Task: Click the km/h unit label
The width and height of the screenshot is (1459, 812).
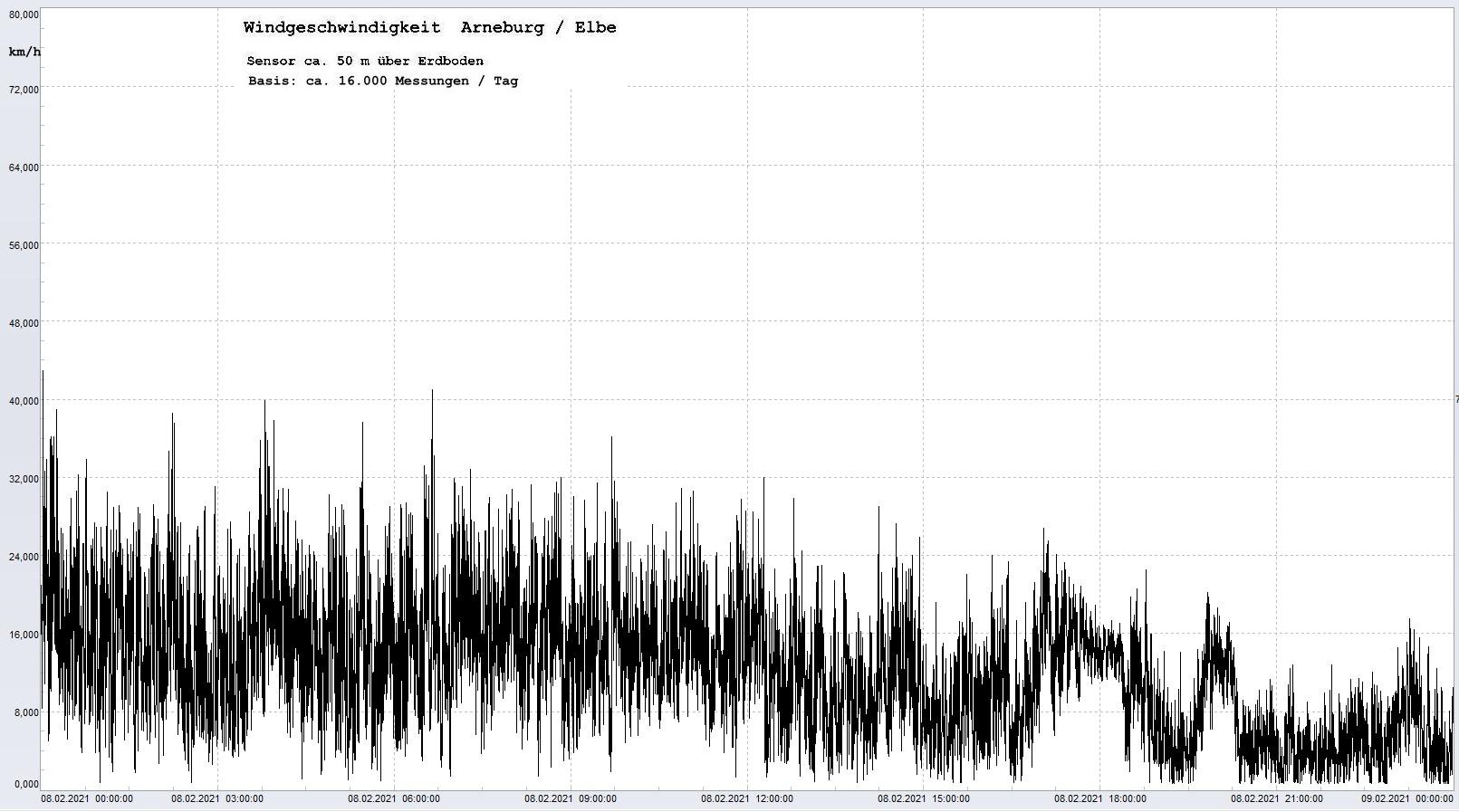Action: tap(24, 53)
